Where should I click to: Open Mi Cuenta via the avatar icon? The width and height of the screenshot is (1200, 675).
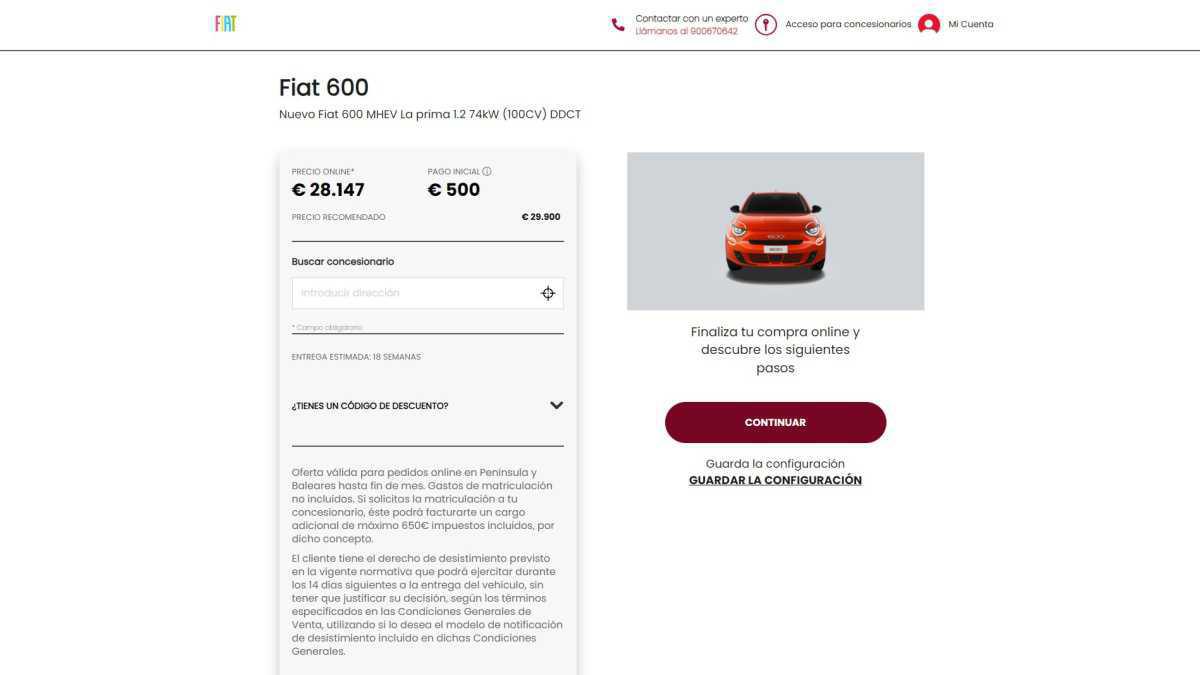(929, 24)
